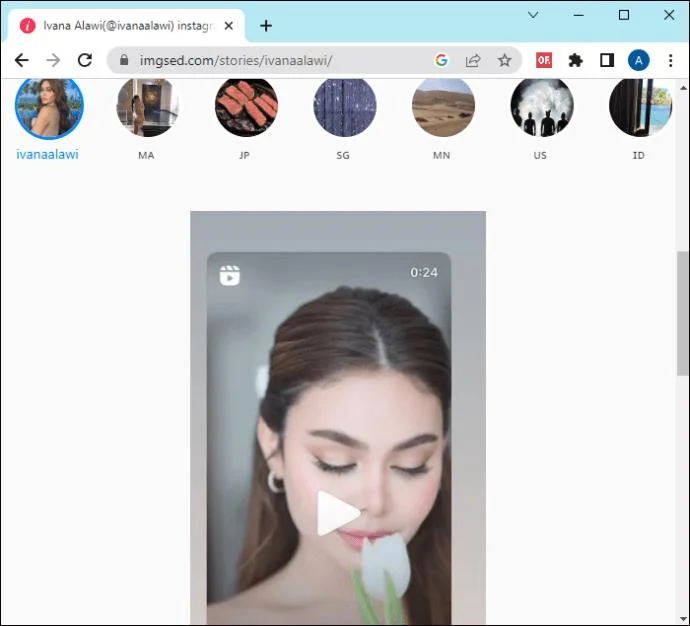This screenshot has width=690, height=626.
Task: Open the red OF extension icon
Action: pos(544,60)
